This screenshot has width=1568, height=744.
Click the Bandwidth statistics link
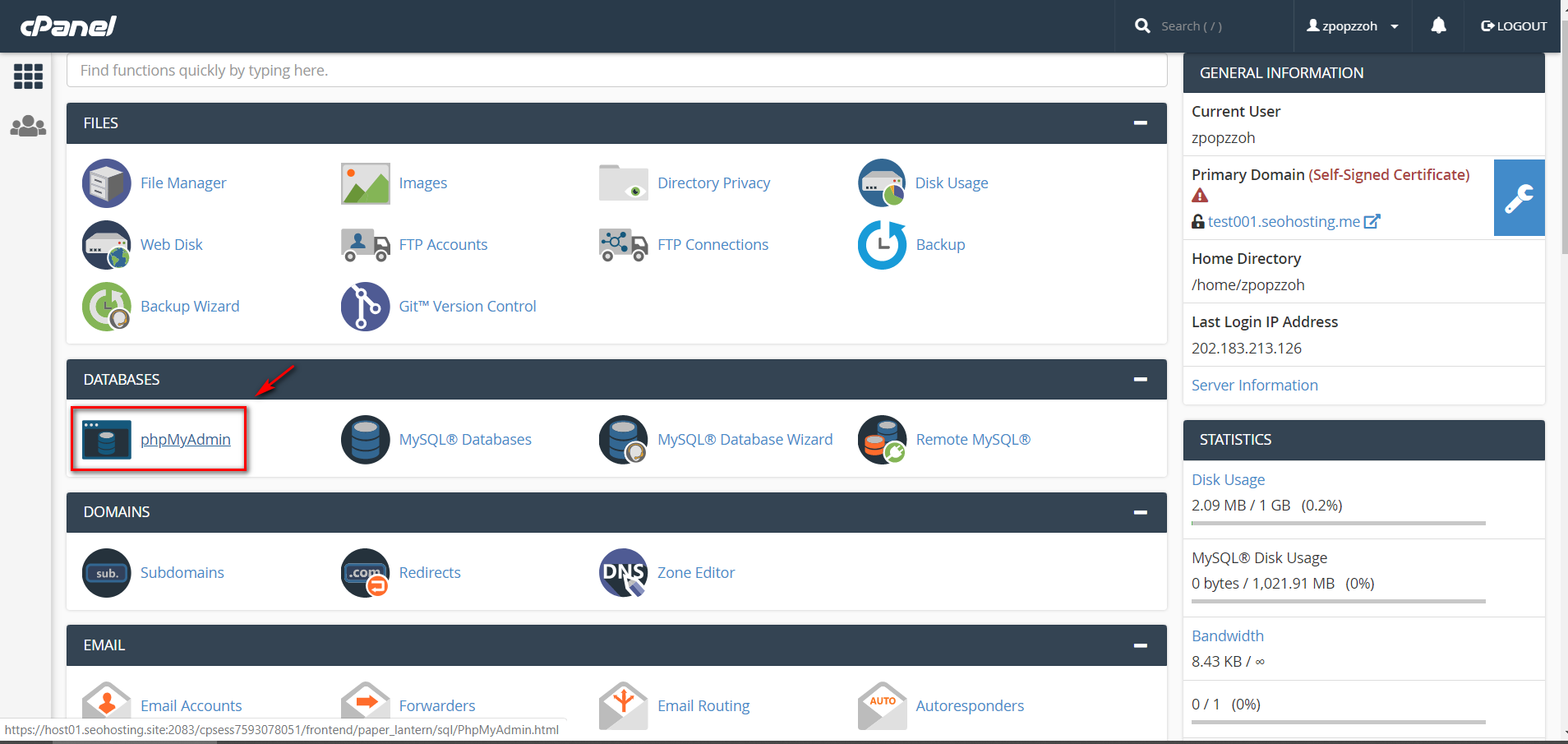1228,635
